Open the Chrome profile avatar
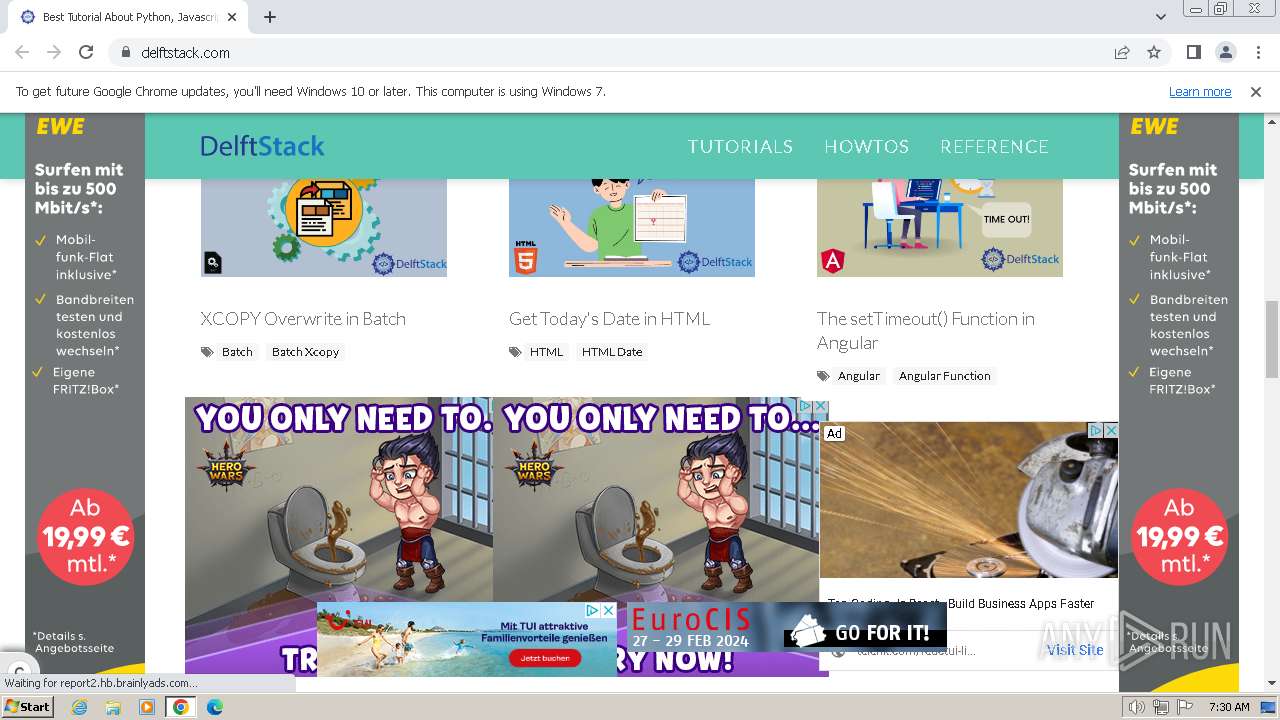 (1225, 52)
